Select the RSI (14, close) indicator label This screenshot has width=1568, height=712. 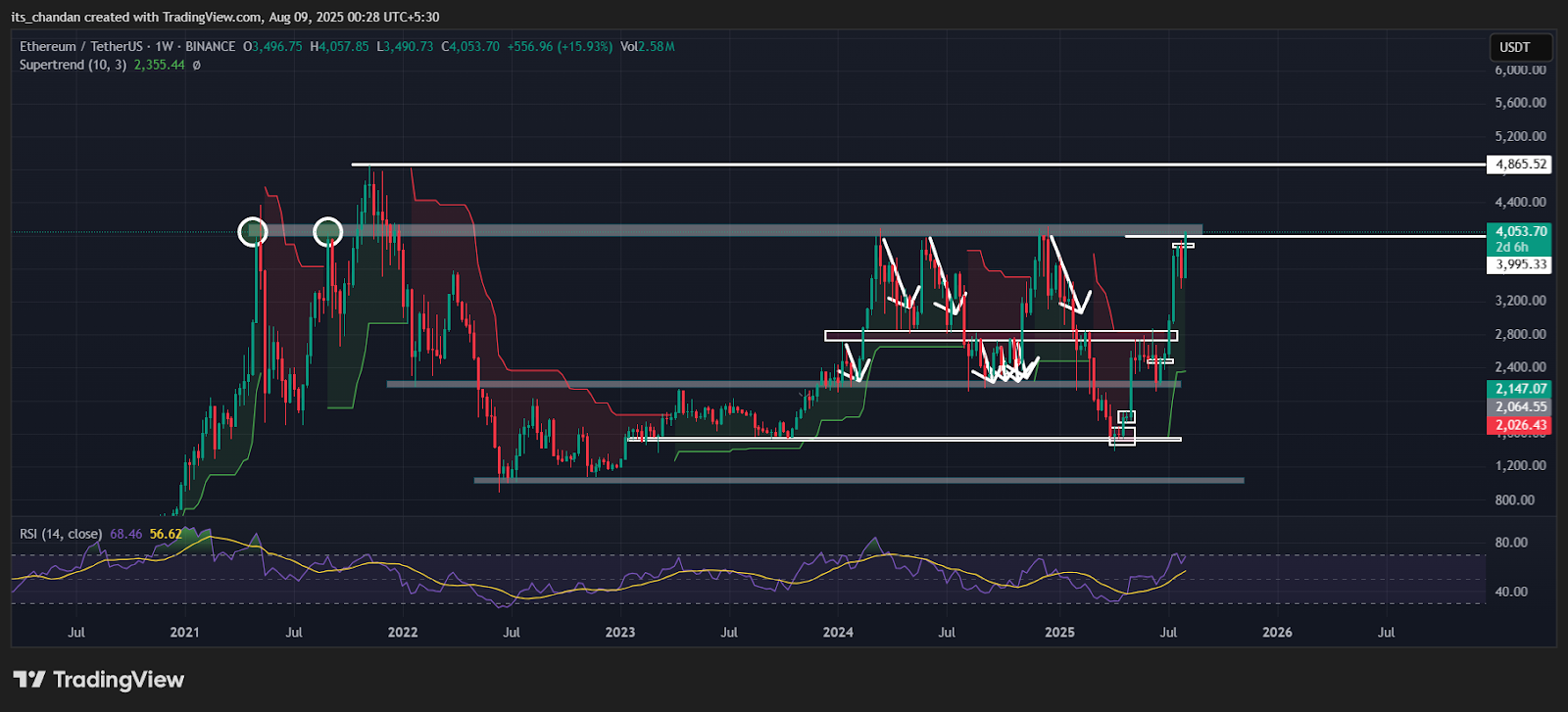[x=61, y=534]
